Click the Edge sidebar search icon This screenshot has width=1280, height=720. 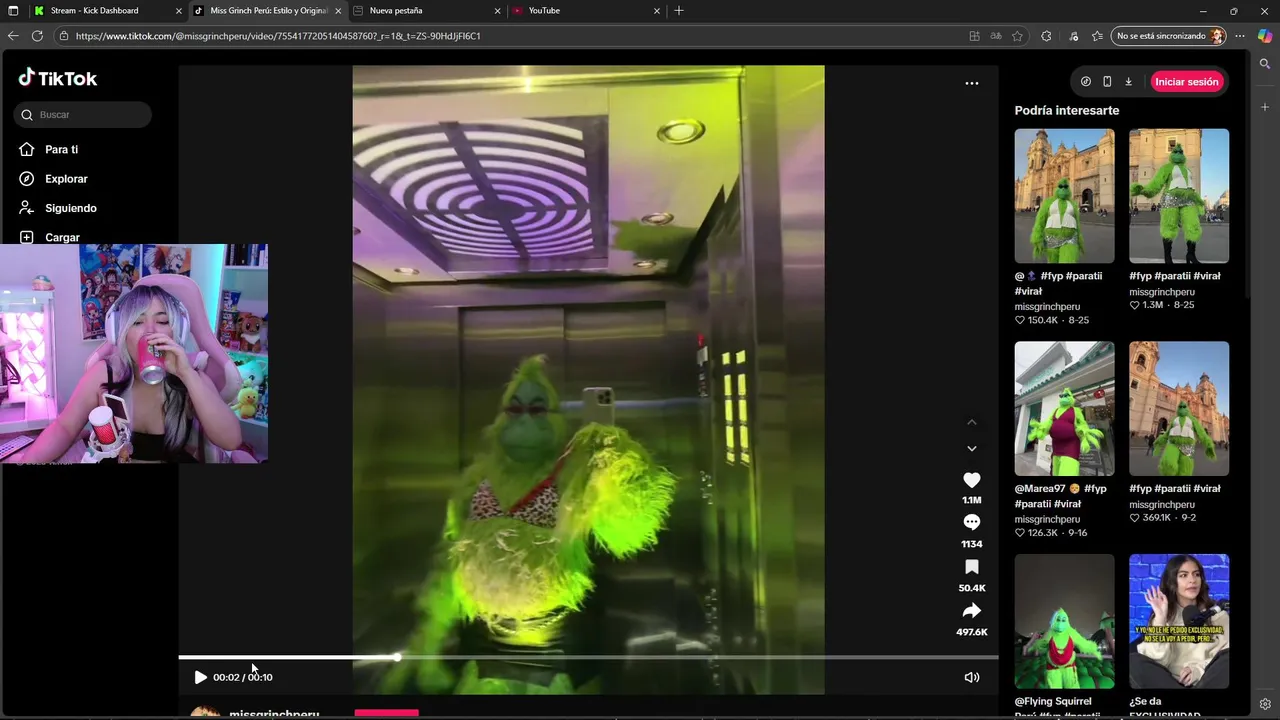pos(1265,64)
